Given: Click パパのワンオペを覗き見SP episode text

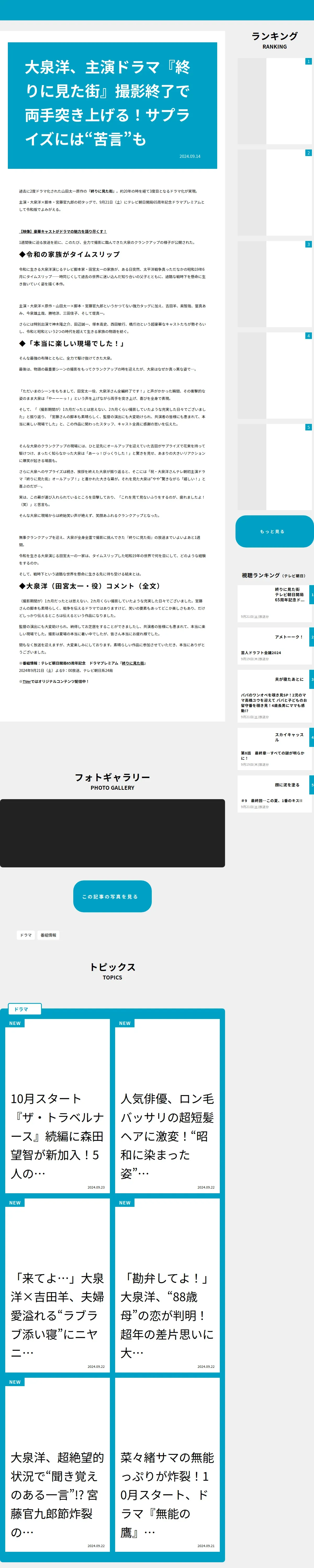Looking at the screenshot, I should coord(274,702).
